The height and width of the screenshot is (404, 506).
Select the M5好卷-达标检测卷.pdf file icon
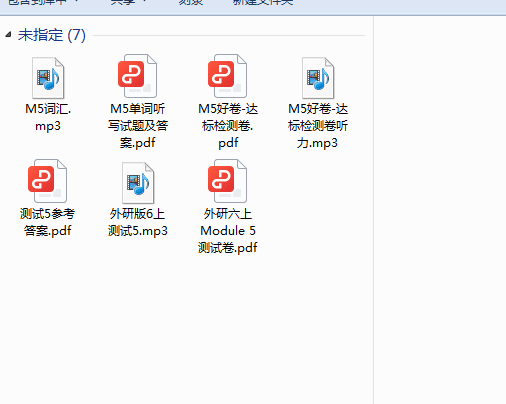(228, 76)
